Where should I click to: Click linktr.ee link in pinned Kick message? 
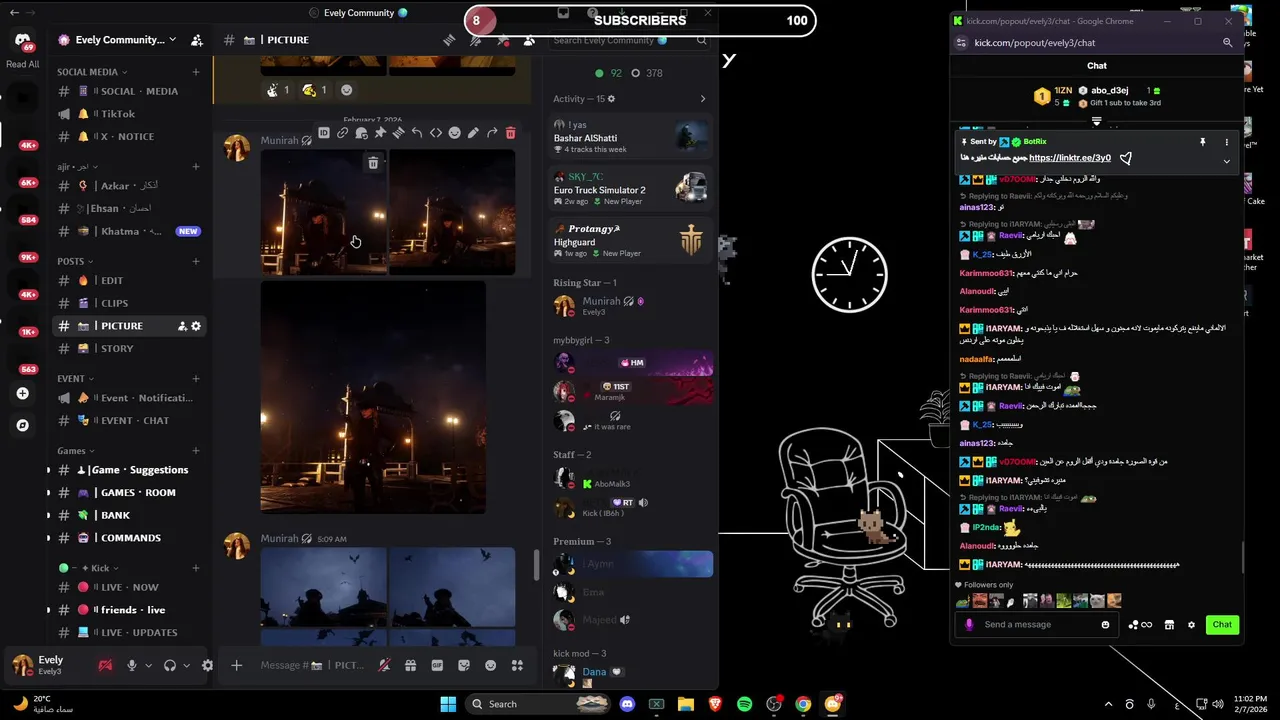tap(1070, 158)
